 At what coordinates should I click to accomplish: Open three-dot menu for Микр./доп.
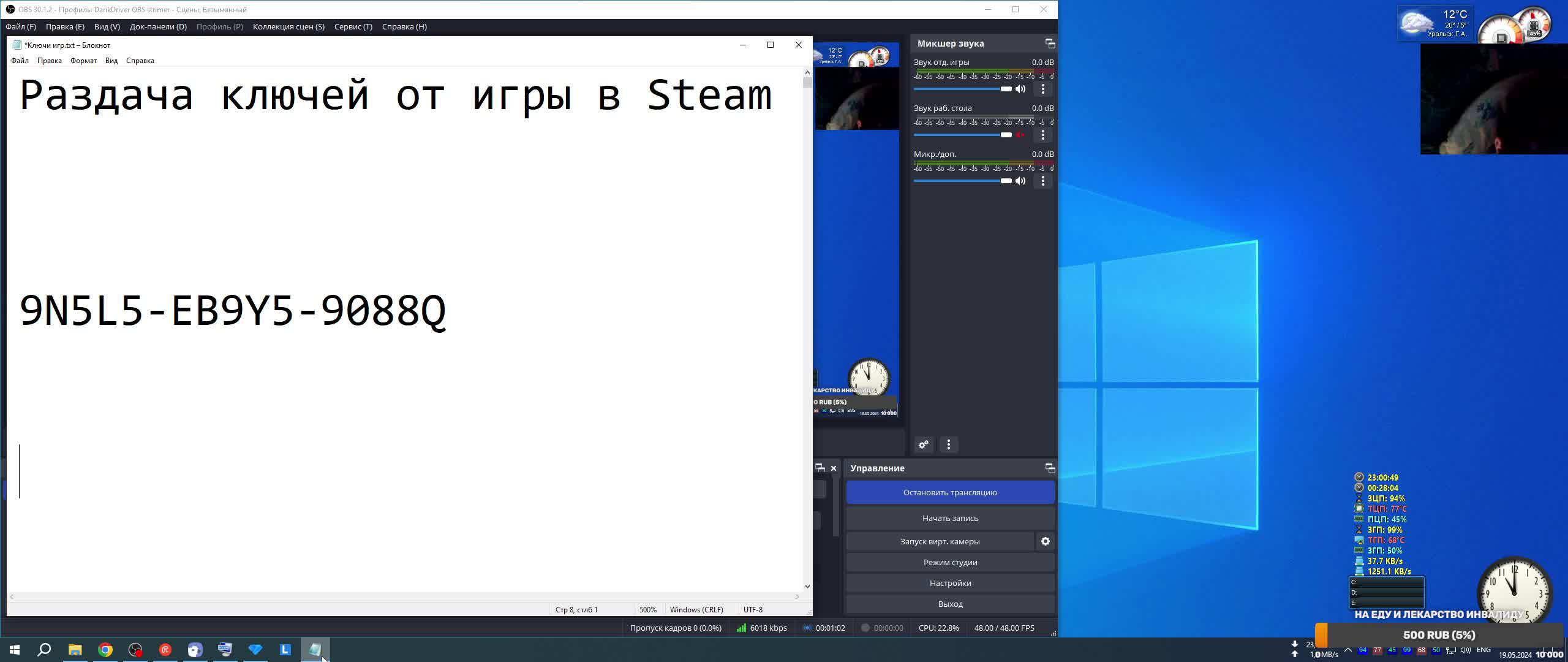pos(1043,181)
